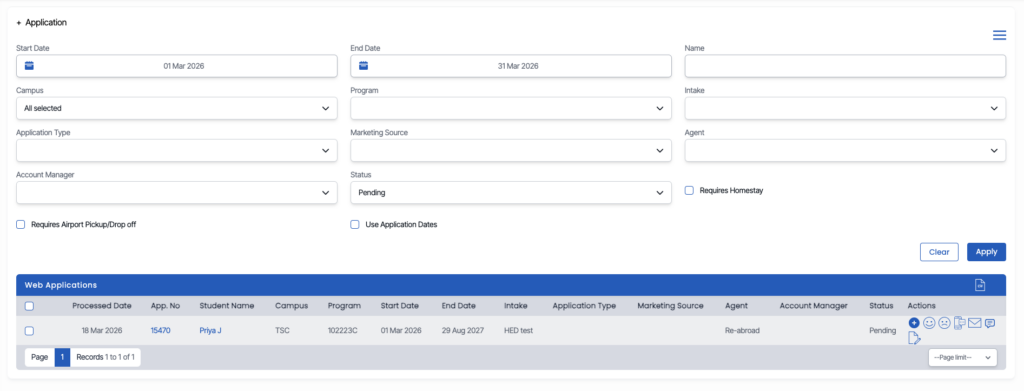
Task: Open the Program dropdown
Action: (511, 108)
